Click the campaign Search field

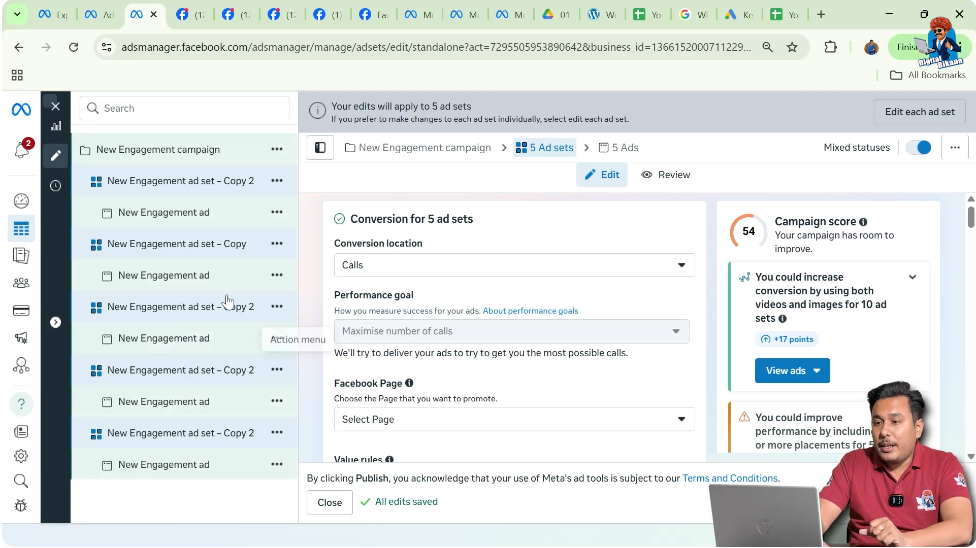(185, 108)
